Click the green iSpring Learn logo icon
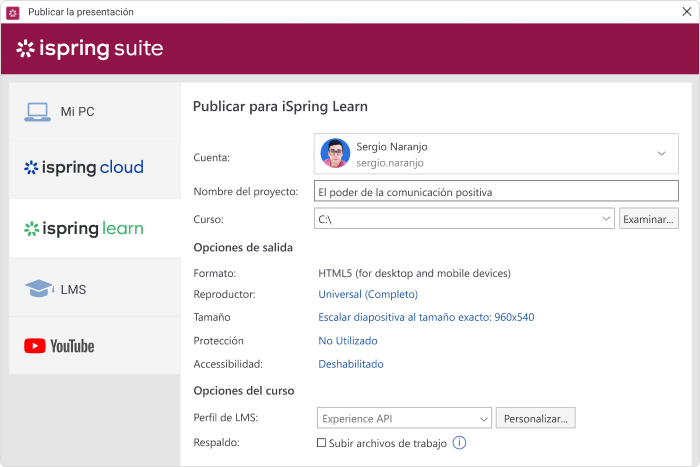700x467 pixels. click(x=31, y=229)
